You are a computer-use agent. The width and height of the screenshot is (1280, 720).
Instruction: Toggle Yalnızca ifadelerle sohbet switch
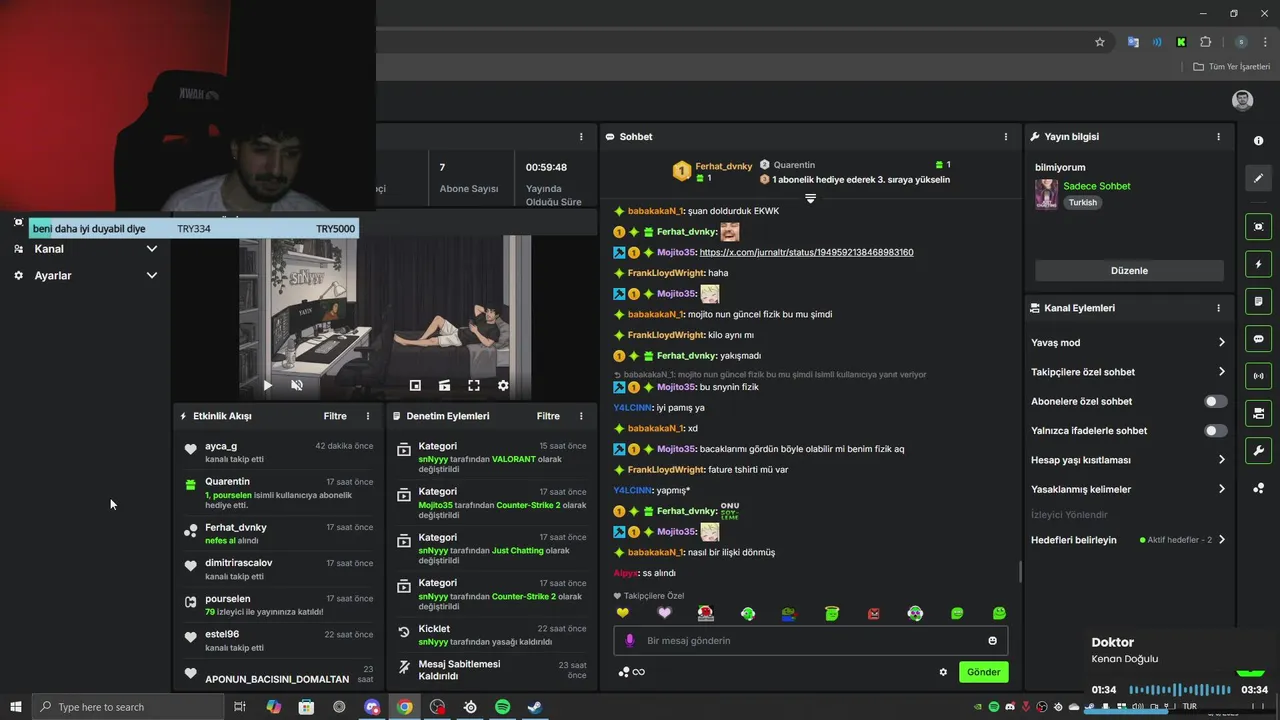[x=1215, y=431]
